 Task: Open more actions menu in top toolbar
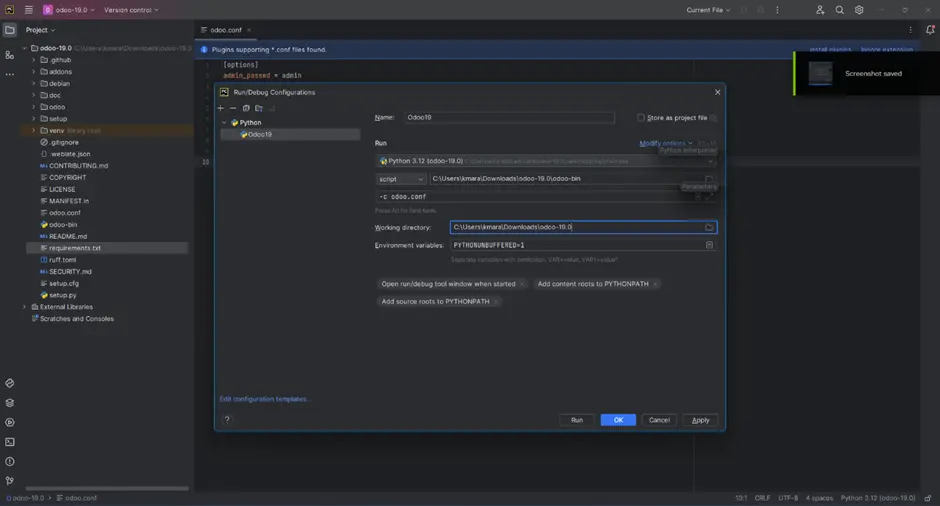[x=778, y=10]
